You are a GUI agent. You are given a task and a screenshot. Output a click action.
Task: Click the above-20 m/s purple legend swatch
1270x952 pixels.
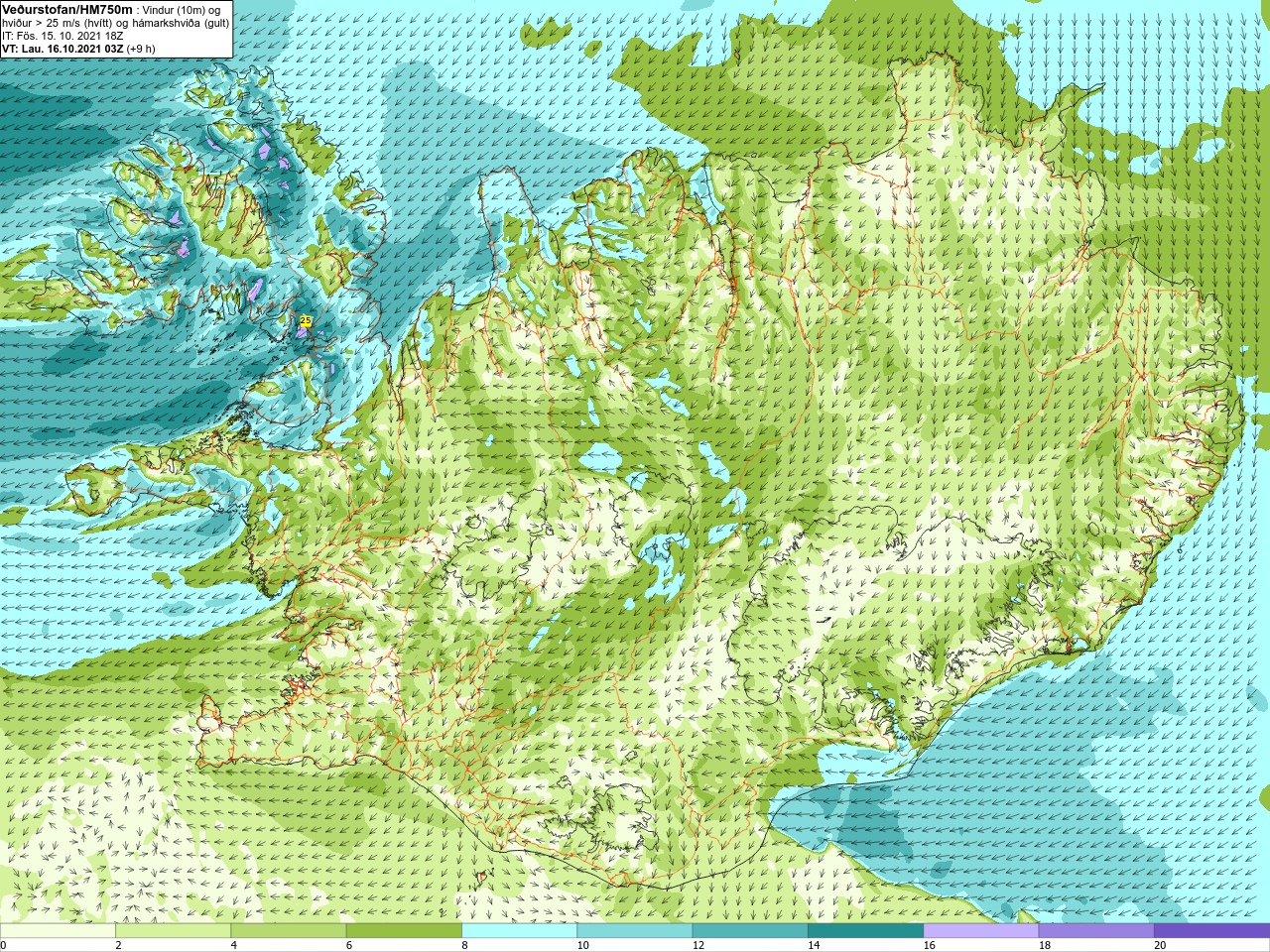[1211, 930]
